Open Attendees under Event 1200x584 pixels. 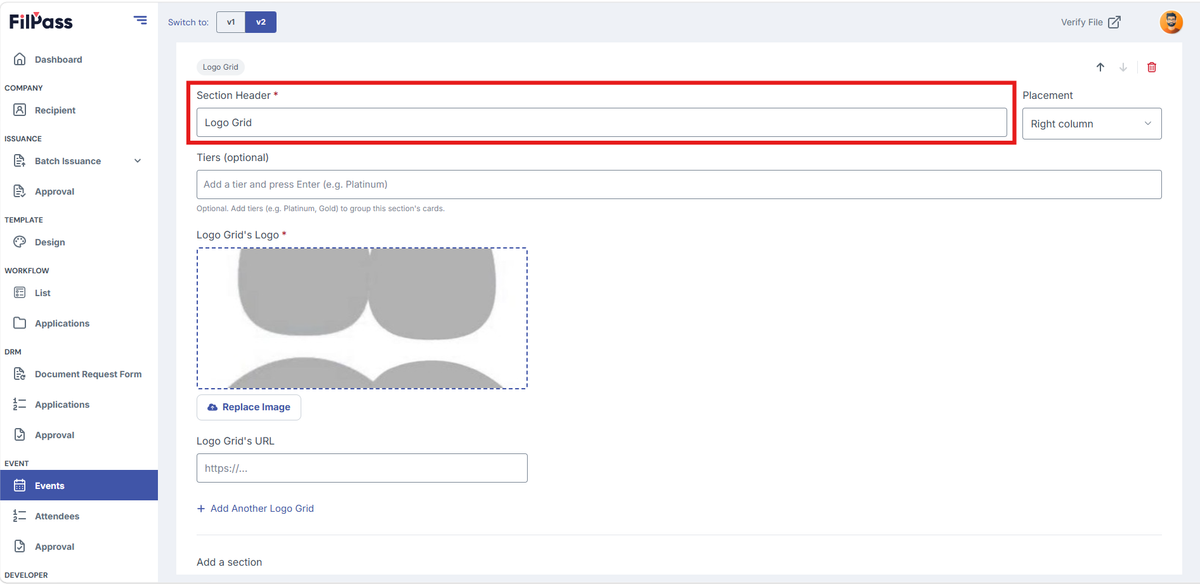click(79, 516)
